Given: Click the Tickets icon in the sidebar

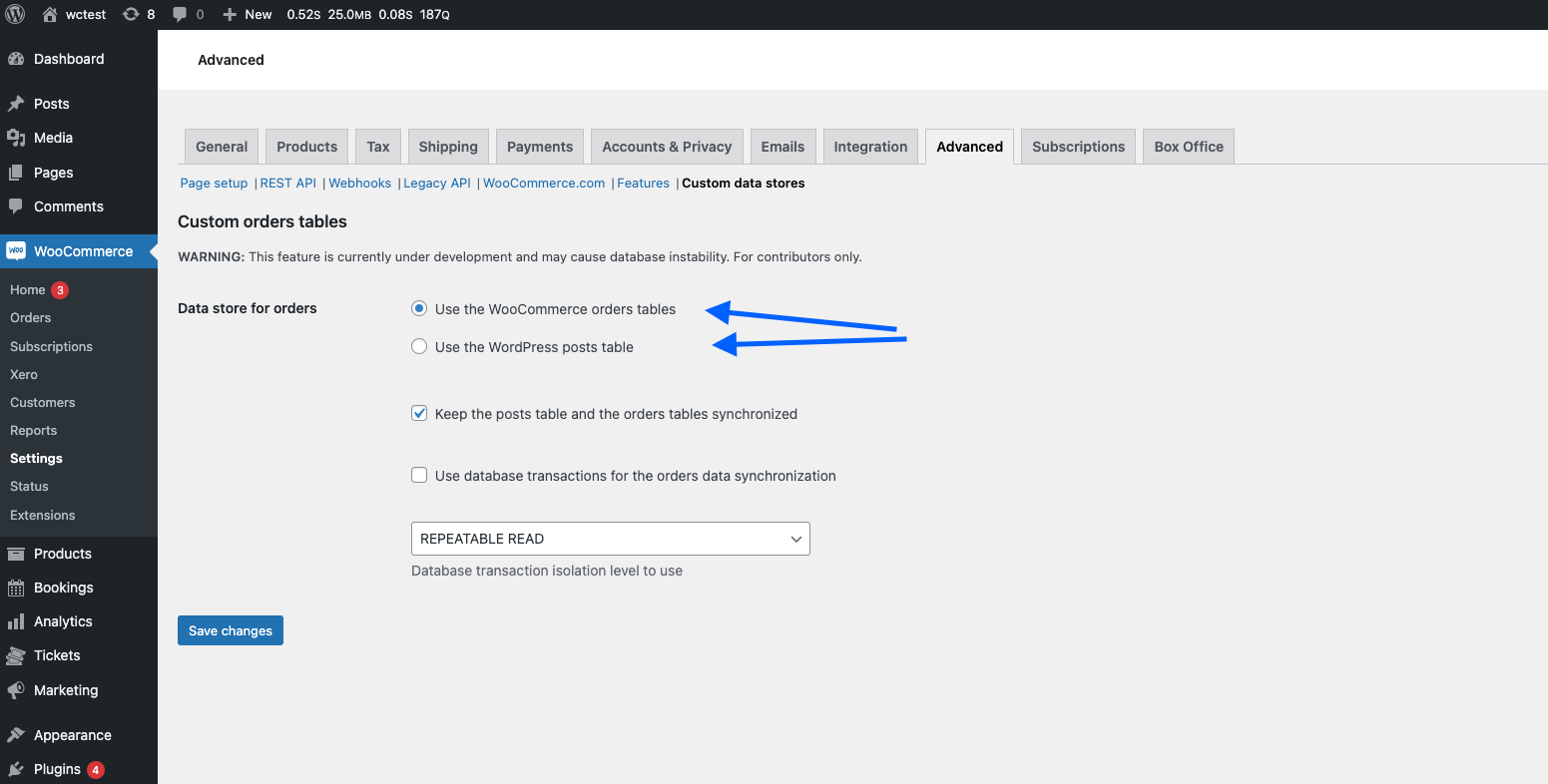Looking at the screenshot, I should (17, 655).
